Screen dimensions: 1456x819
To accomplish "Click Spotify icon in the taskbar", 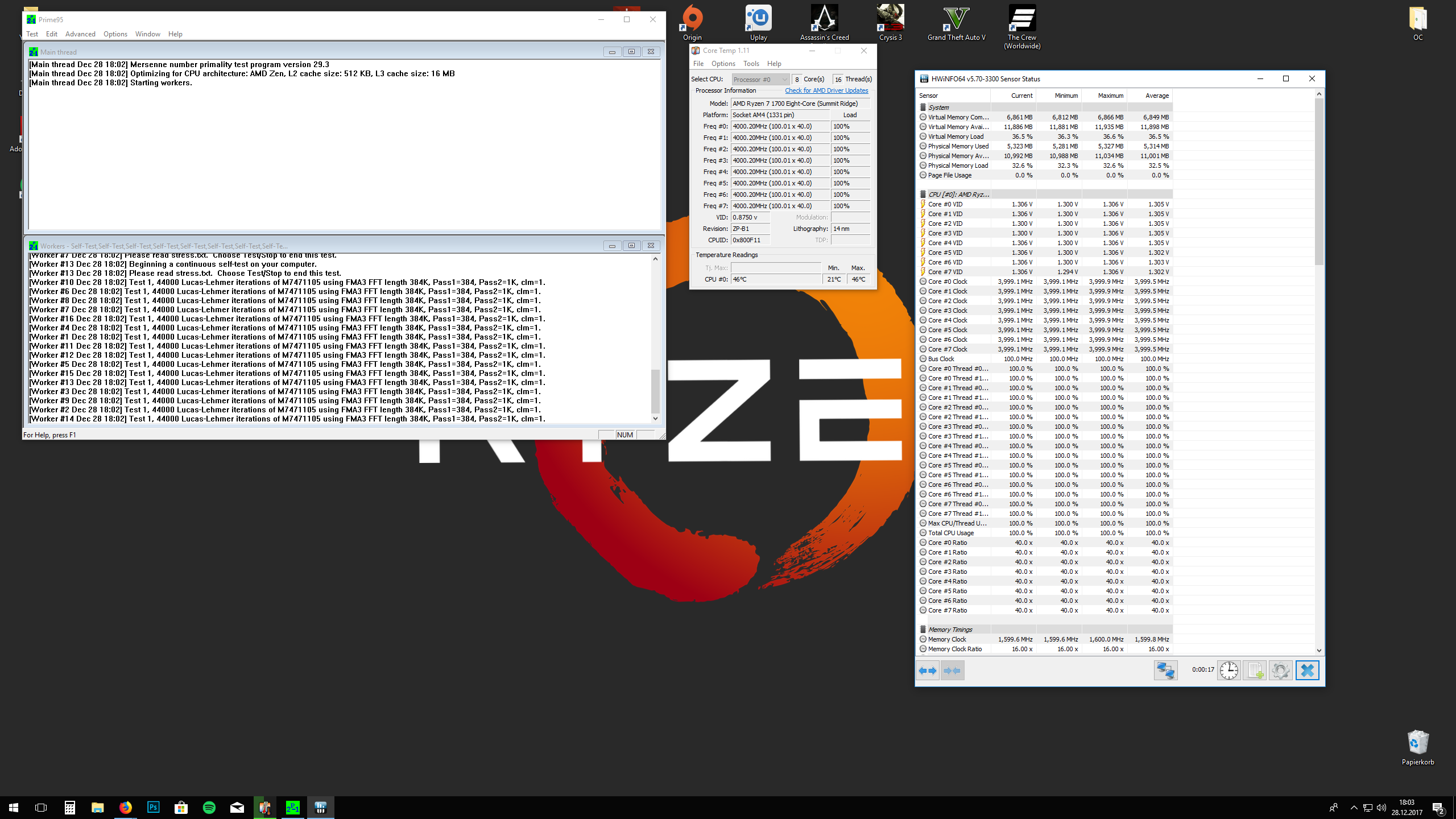I will coord(209,808).
